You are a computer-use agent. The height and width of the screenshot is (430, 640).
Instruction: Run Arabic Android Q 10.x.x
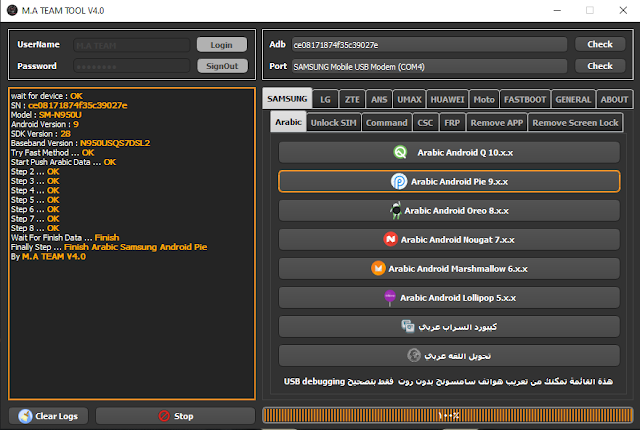tap(449, 152)
